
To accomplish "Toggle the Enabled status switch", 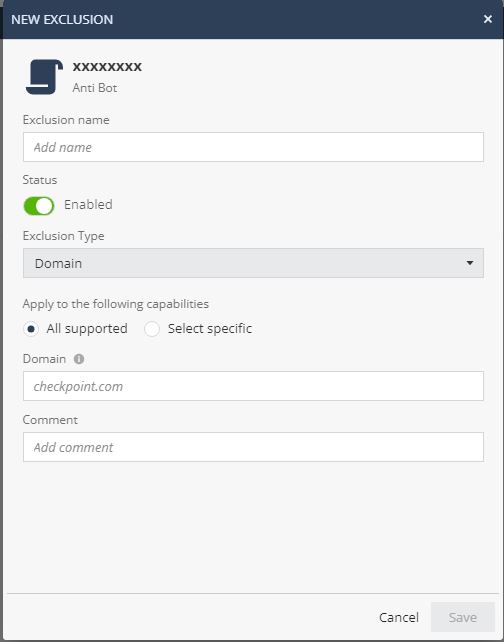I will pyautogui.click(x=39, y=206).
